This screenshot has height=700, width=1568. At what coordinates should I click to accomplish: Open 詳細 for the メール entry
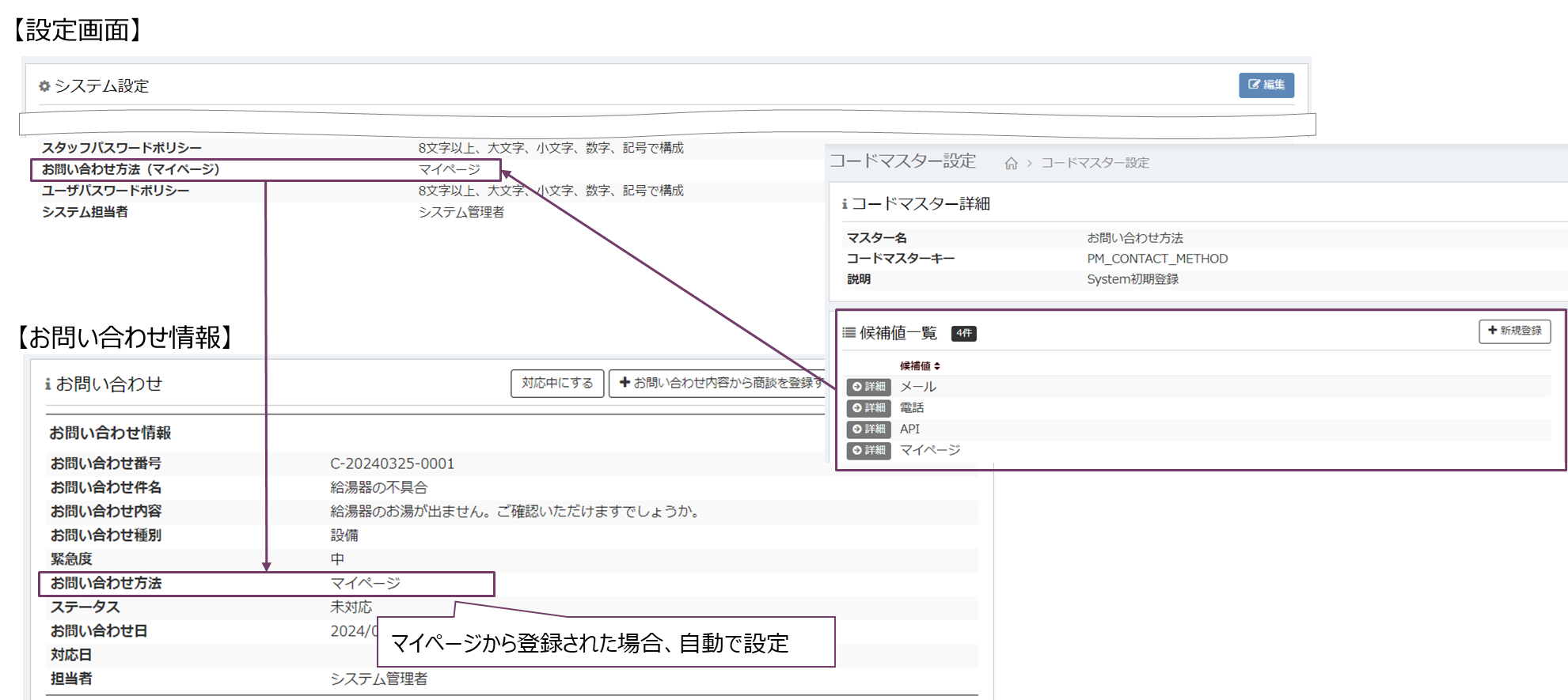pos(868,387)
